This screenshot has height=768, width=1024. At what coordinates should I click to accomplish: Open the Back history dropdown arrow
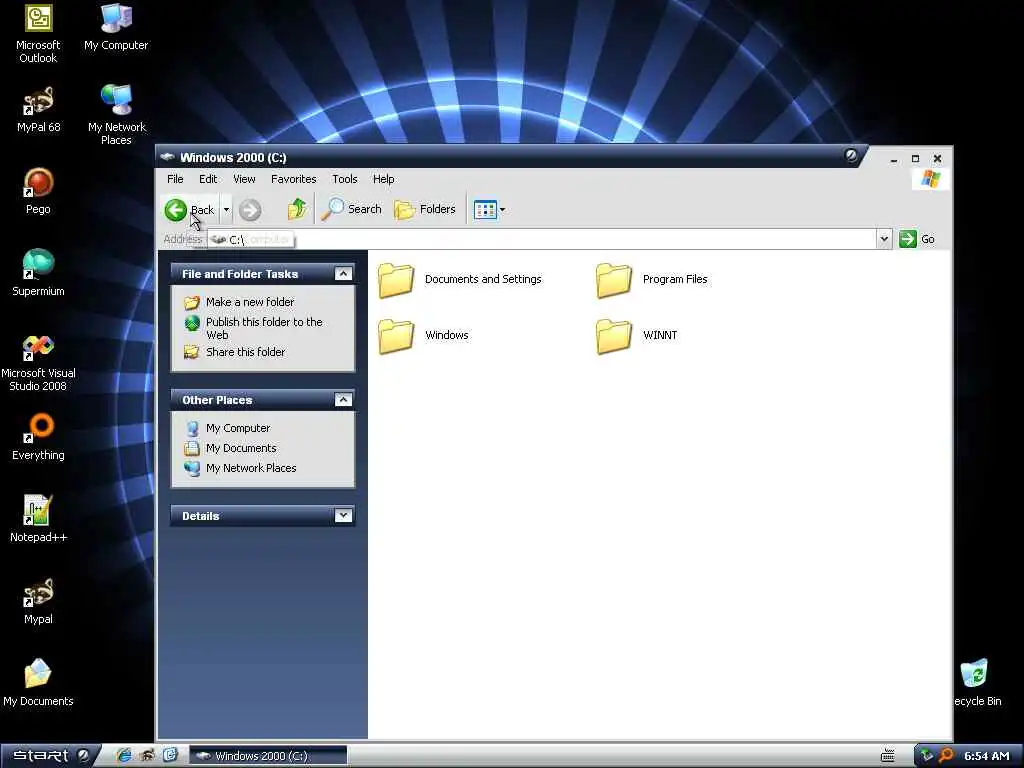(226, 210)
